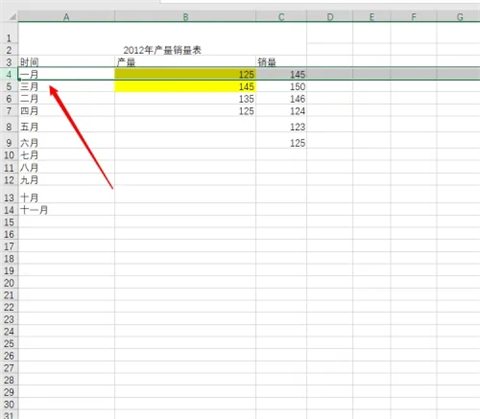480x419 pixels.
Task: Click the 产量 header cell
Action: point(185,62)
